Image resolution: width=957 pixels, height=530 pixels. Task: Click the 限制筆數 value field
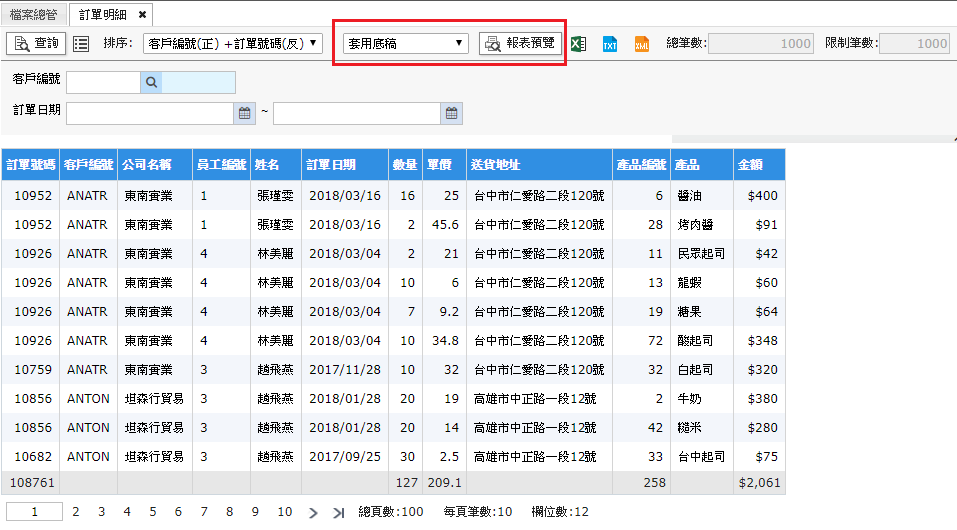[x=914, y=43]
